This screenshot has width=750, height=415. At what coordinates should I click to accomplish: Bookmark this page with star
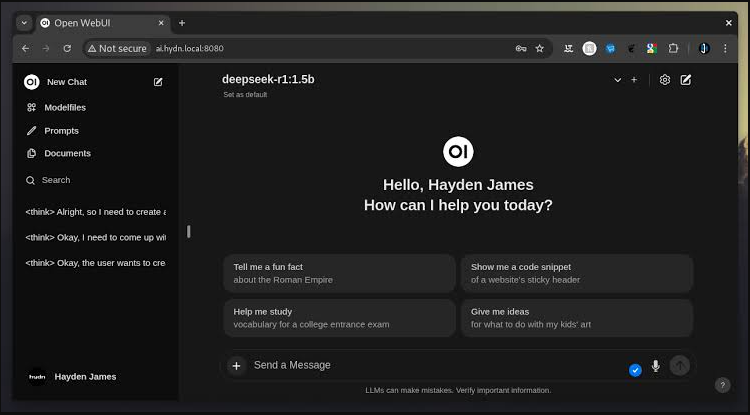tap(540, 48)
